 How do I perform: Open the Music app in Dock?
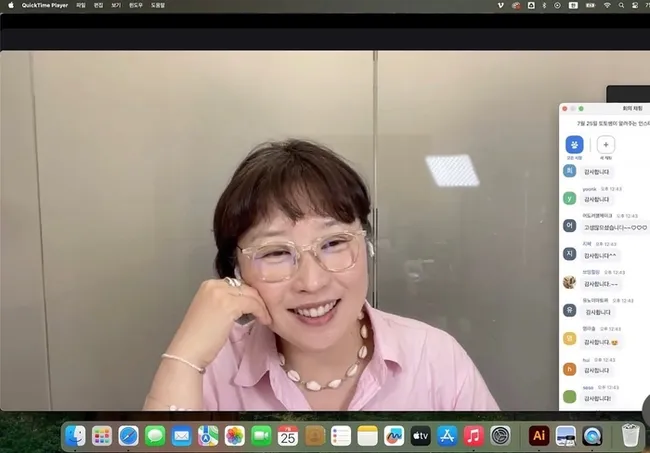coord(474,436)
